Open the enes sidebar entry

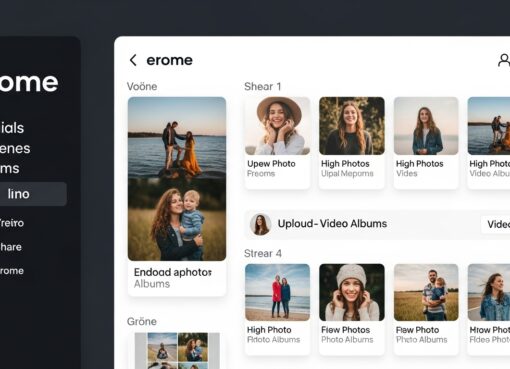pos(15,148)
